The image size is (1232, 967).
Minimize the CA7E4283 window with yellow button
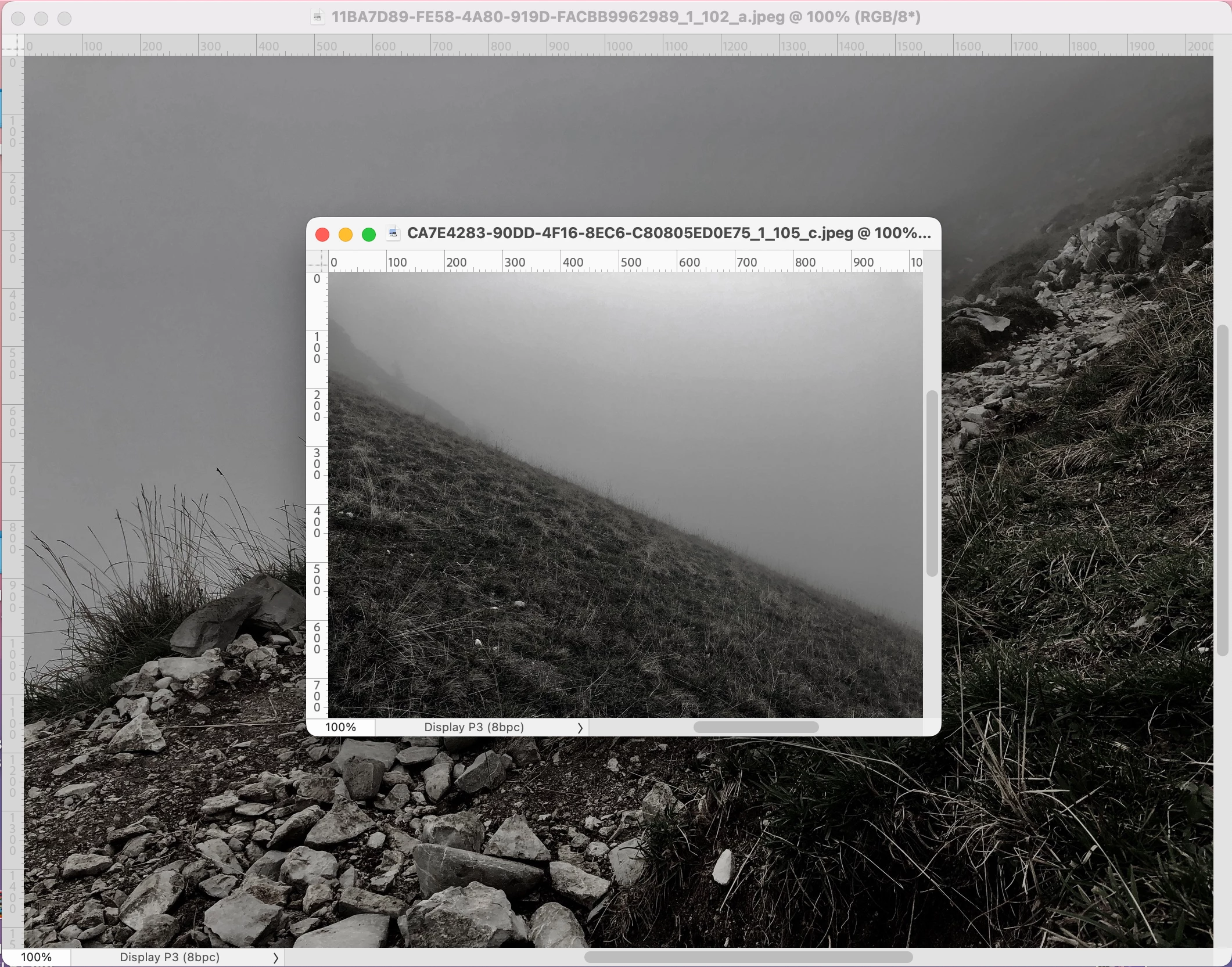point(346,234)
